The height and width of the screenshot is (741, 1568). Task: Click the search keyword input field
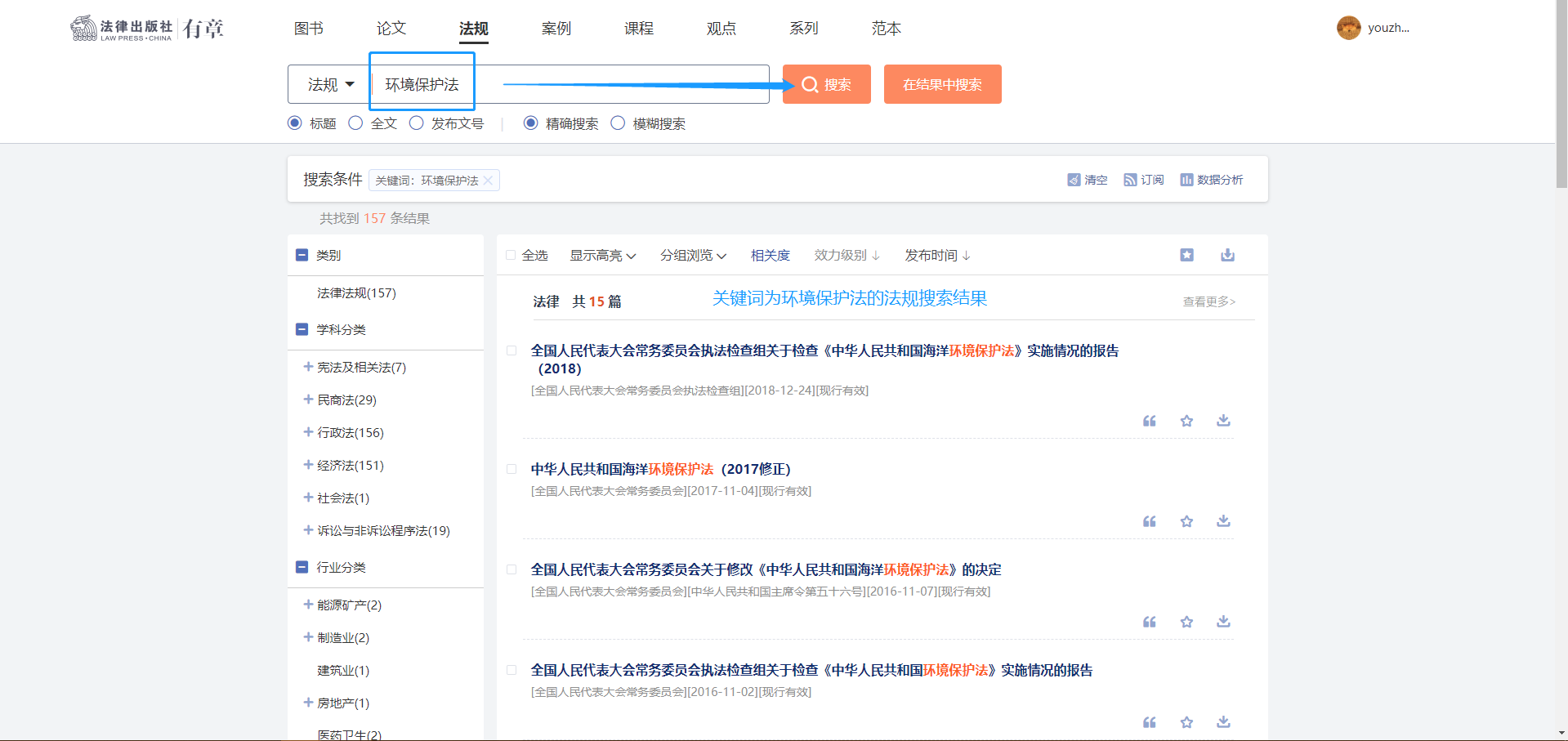(572, 84)
